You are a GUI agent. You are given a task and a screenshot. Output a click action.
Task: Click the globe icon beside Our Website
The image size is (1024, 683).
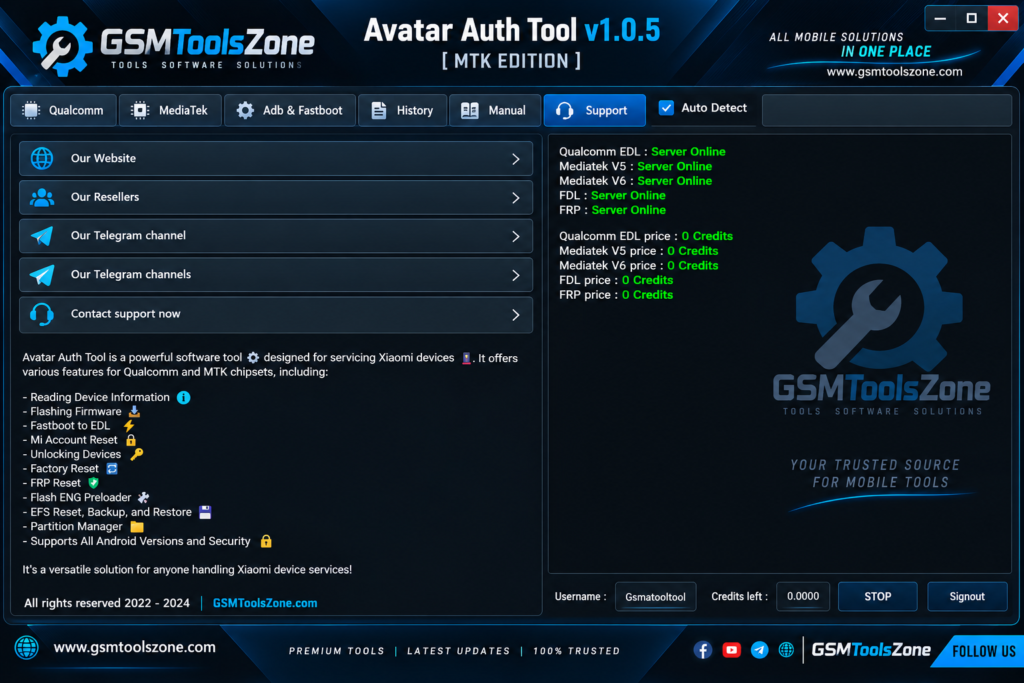point(42,158)
